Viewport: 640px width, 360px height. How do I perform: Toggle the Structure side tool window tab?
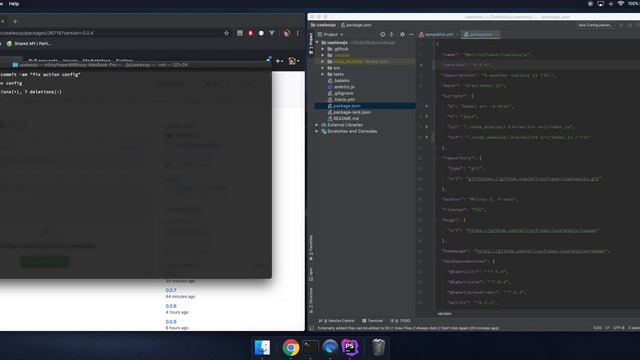click(x=311, y=300)
